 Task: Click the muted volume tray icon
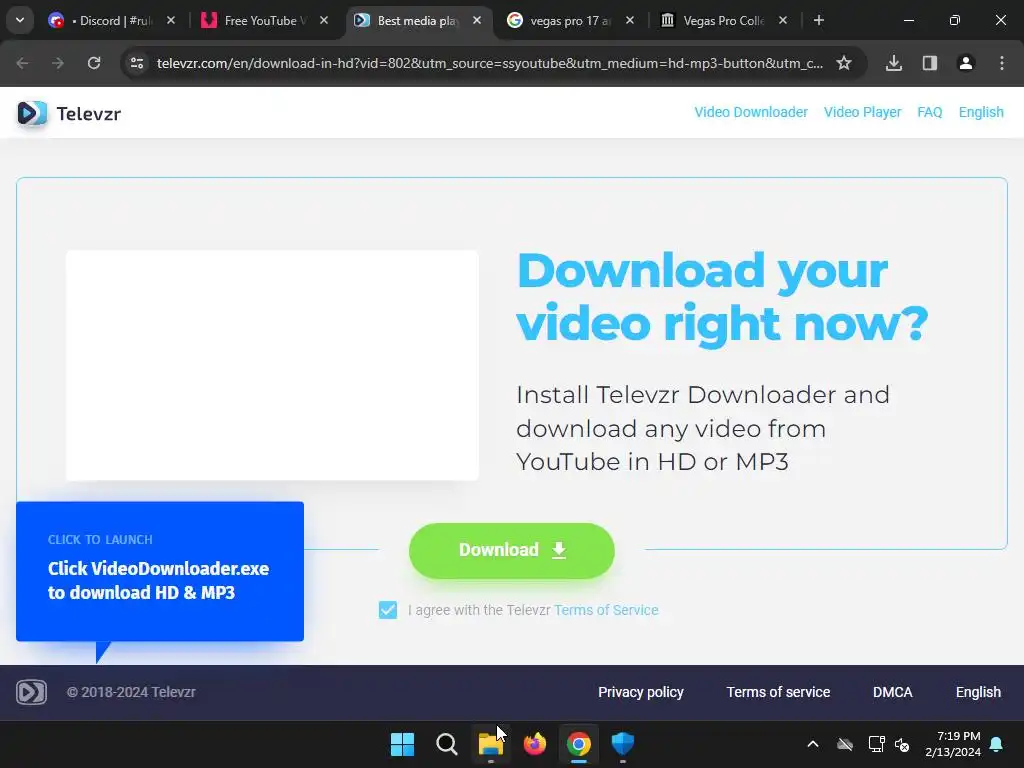pos(903,744)
